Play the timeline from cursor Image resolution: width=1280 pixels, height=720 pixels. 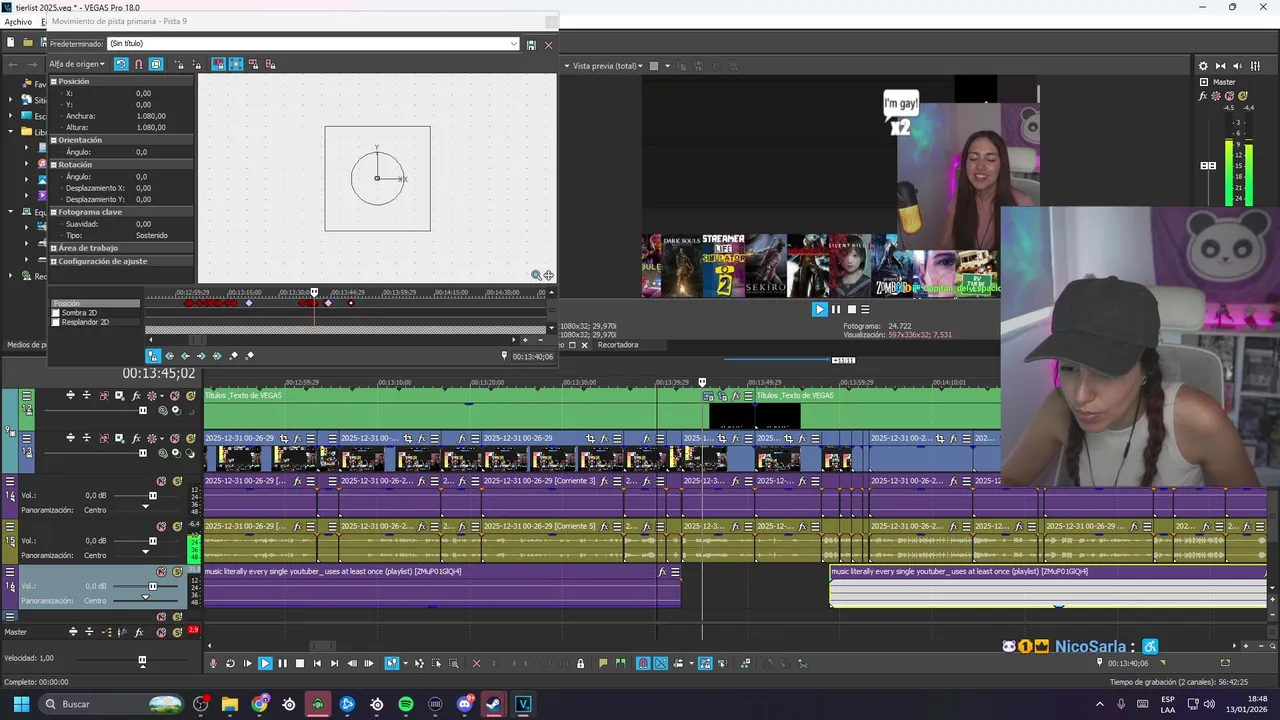click(x=265, y=663)
